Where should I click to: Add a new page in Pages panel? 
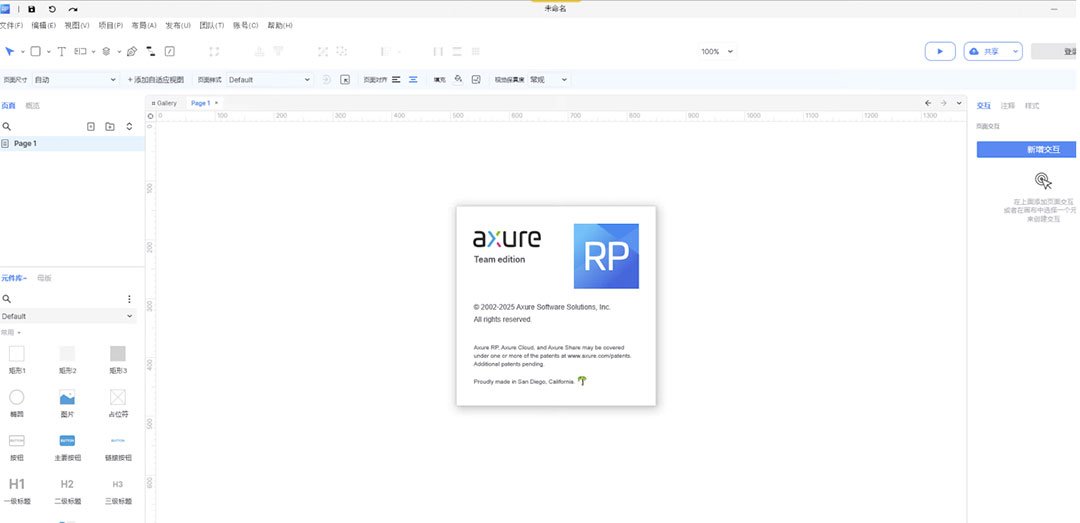[90, 127]
